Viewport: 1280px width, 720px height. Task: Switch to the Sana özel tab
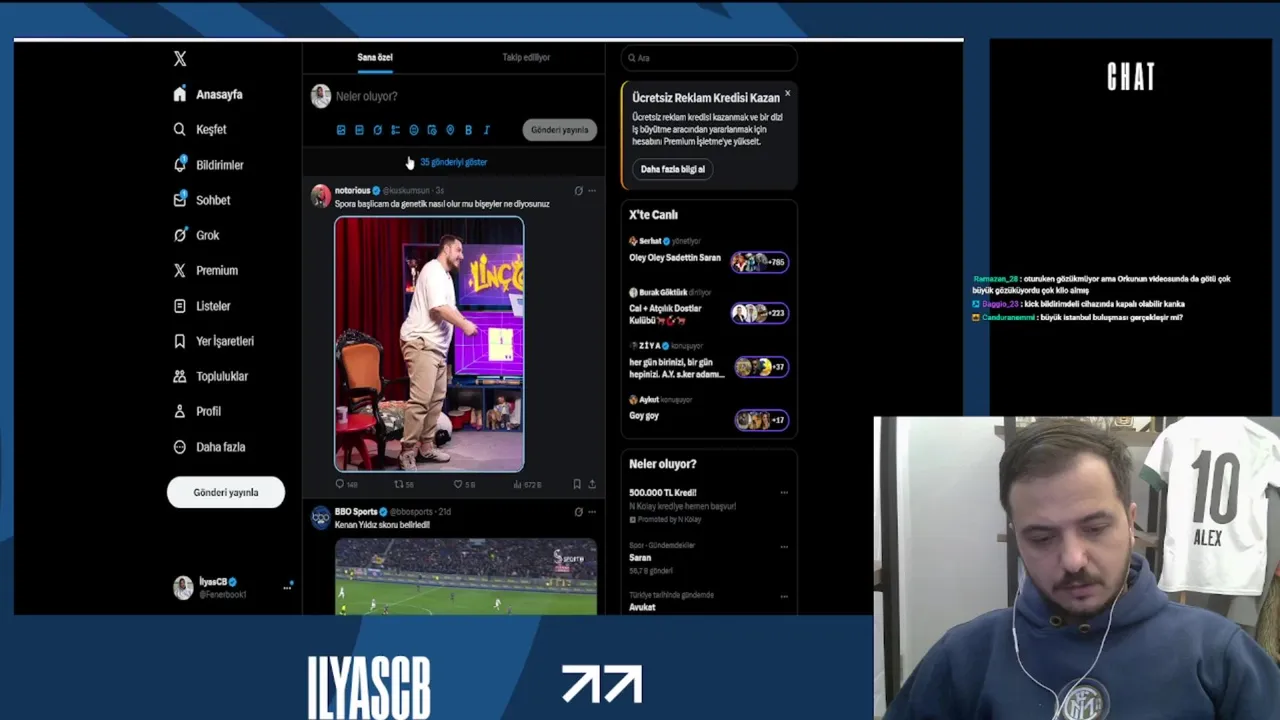(375, 57)
